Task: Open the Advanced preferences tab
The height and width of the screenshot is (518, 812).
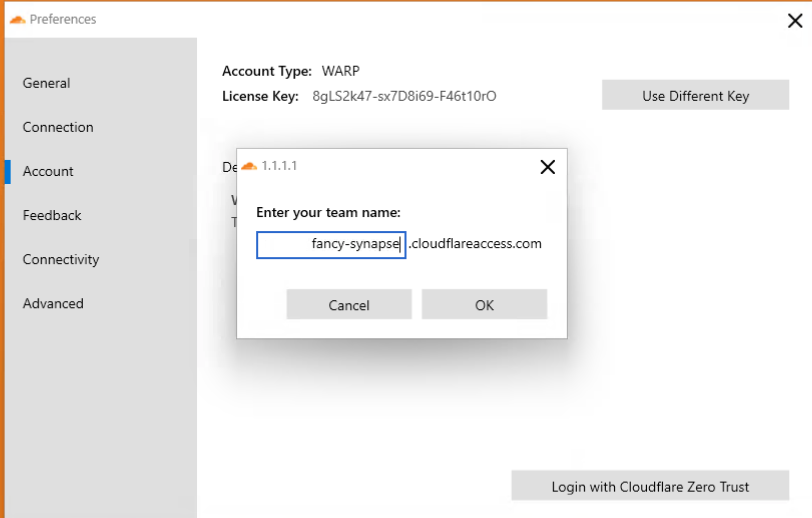Action: [x=53, y=303]
